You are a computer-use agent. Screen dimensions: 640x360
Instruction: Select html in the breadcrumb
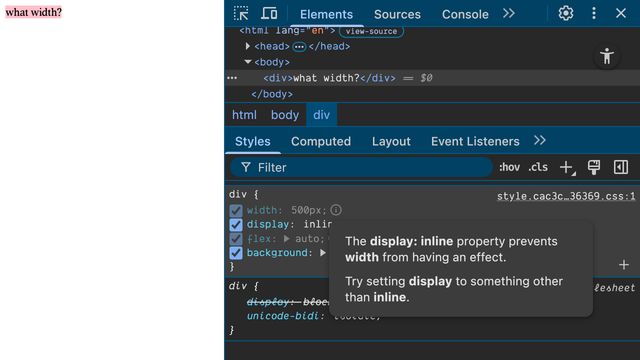244,115
